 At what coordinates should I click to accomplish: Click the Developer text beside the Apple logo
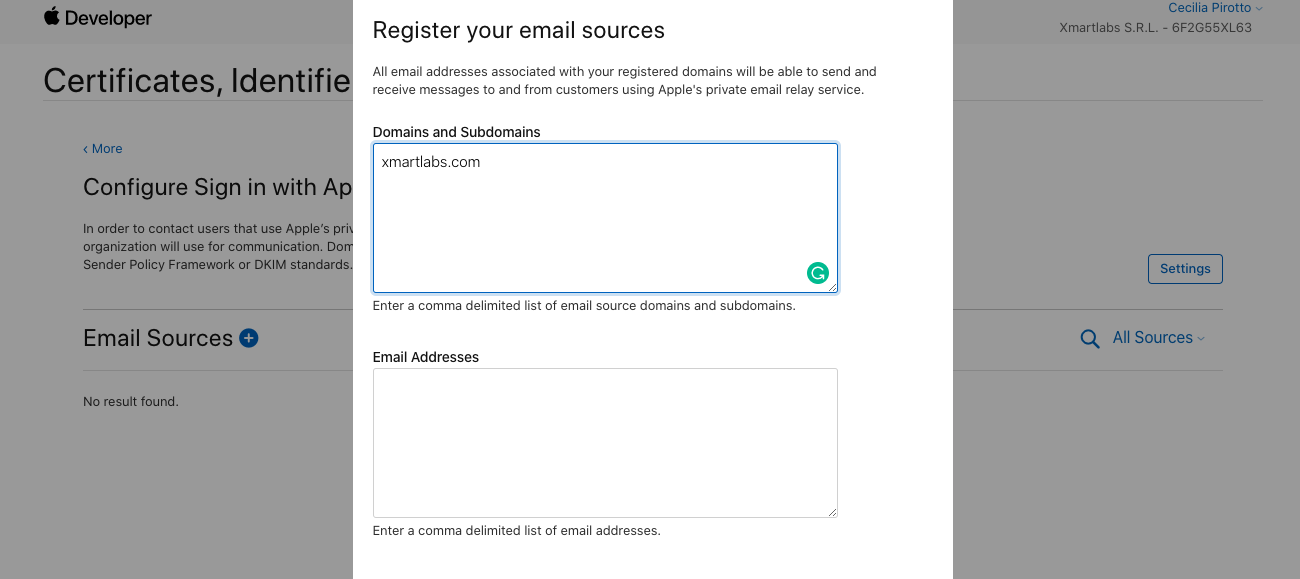[x=109, y=18]
